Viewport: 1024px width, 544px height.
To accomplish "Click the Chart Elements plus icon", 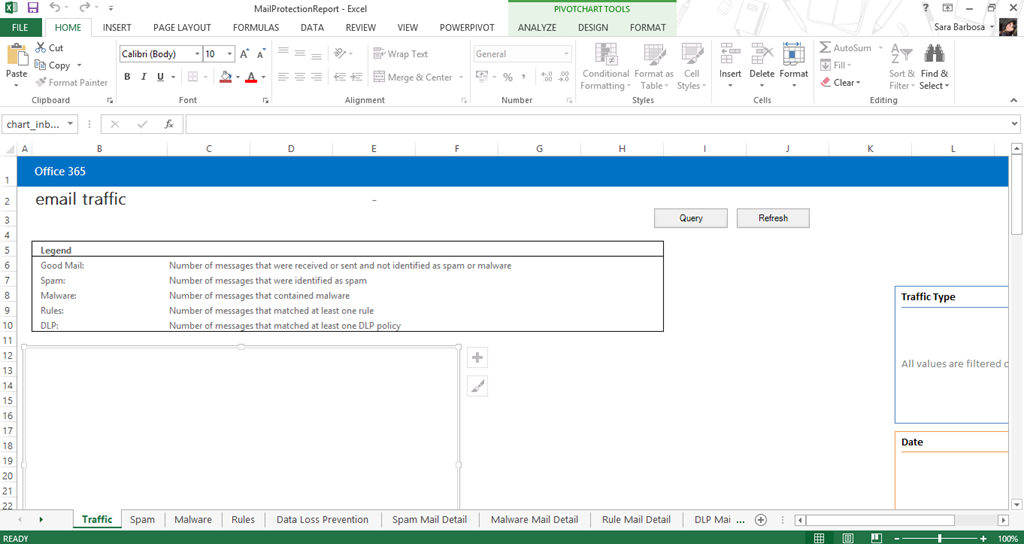I will [477, 358].
